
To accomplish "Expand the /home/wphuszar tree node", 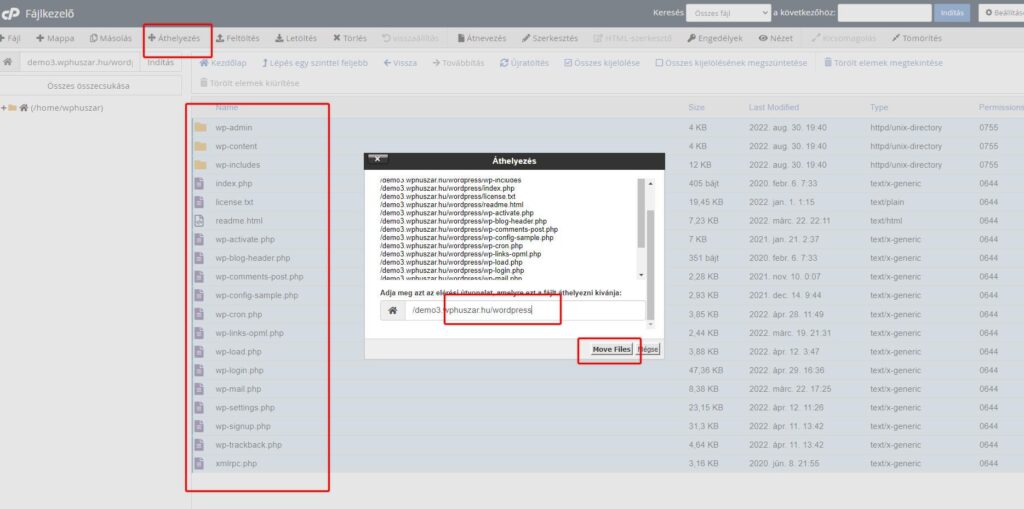I will coord(4,108).
